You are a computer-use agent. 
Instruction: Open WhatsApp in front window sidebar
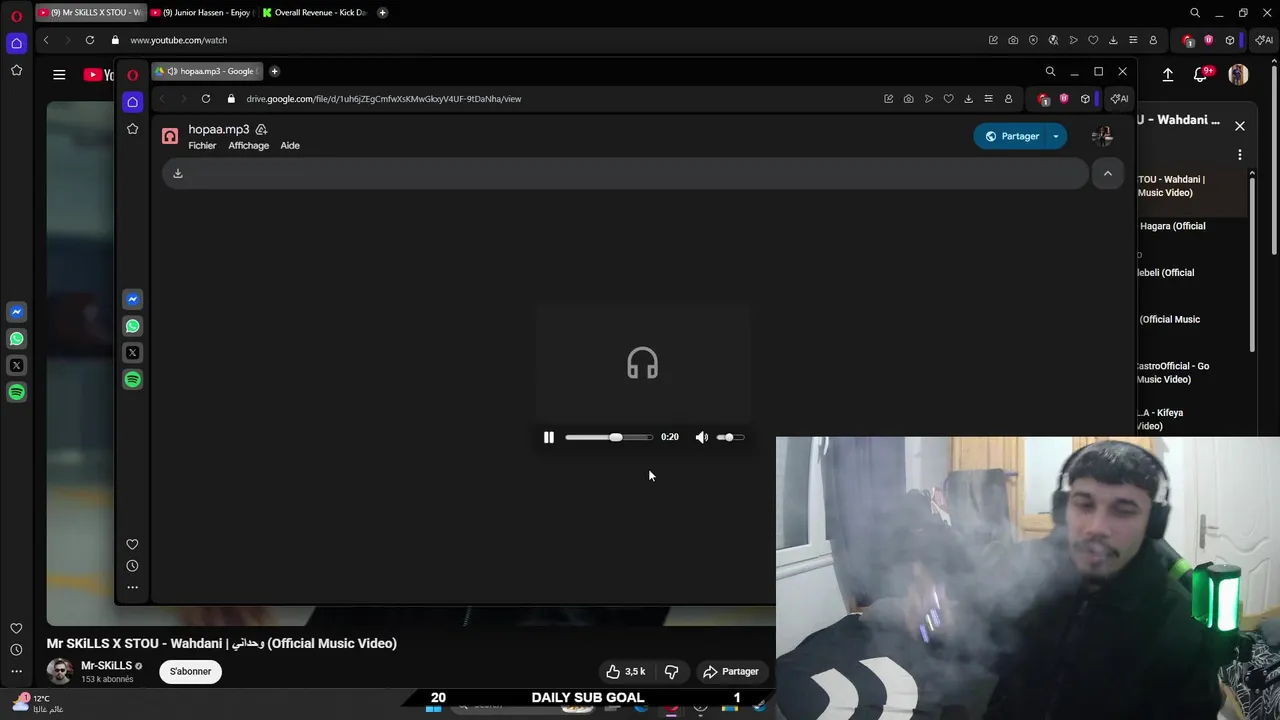tap(132, 326)
